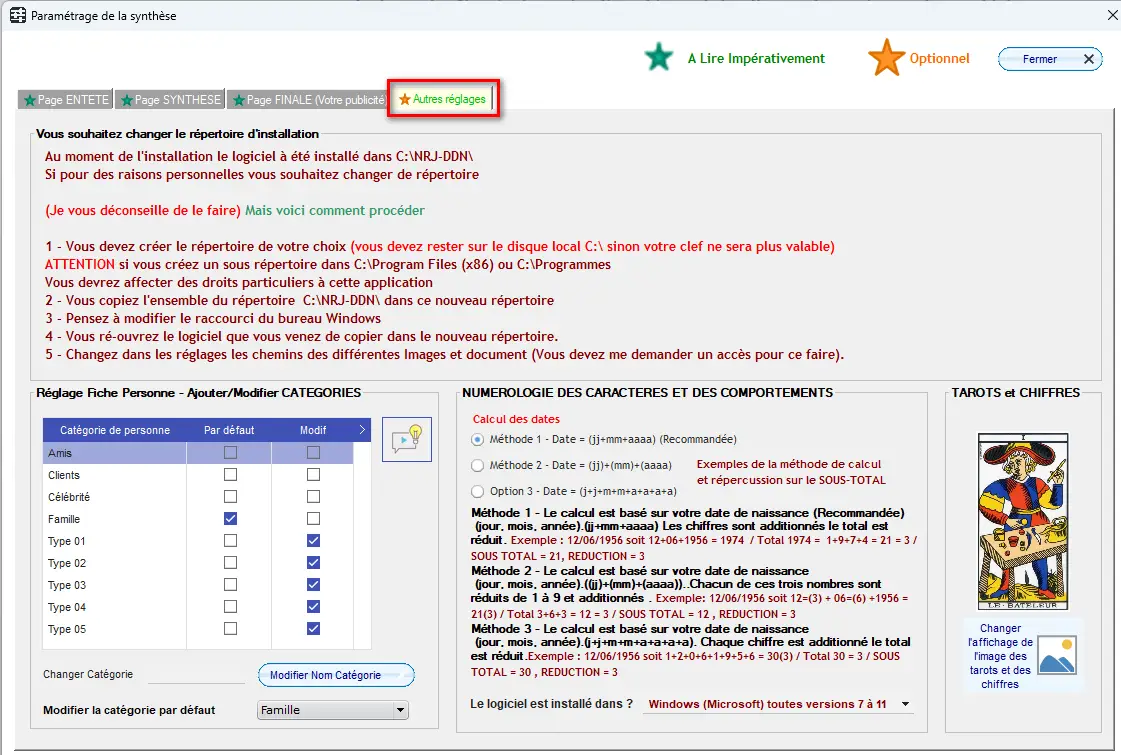Click the lightbulb help icon beside categories table
Image resolution: width=1121 pixels, height=755 pixels.
[407, 439]
